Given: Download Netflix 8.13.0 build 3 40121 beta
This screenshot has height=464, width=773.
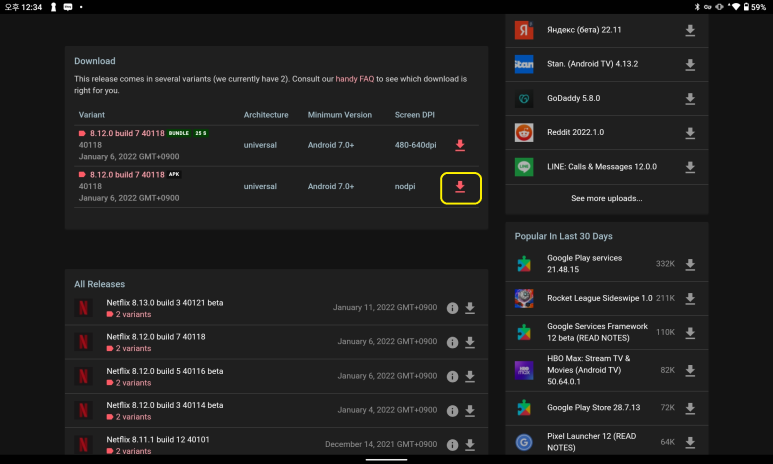Looking at the screenshot, I should click(x=470, y=308).
